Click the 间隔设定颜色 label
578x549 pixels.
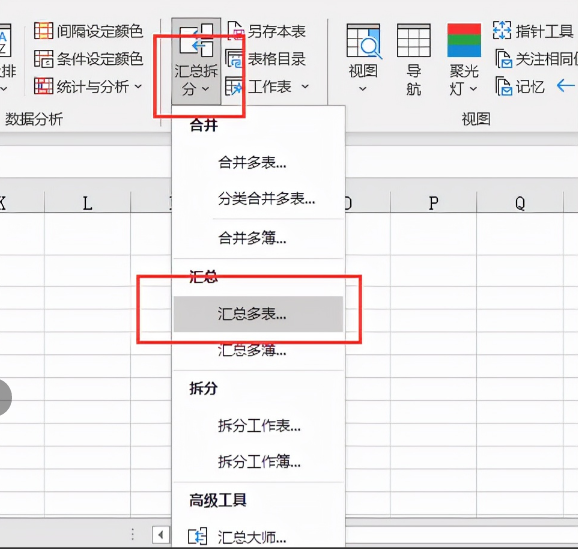pyautogui.click(x=100, y=31)
